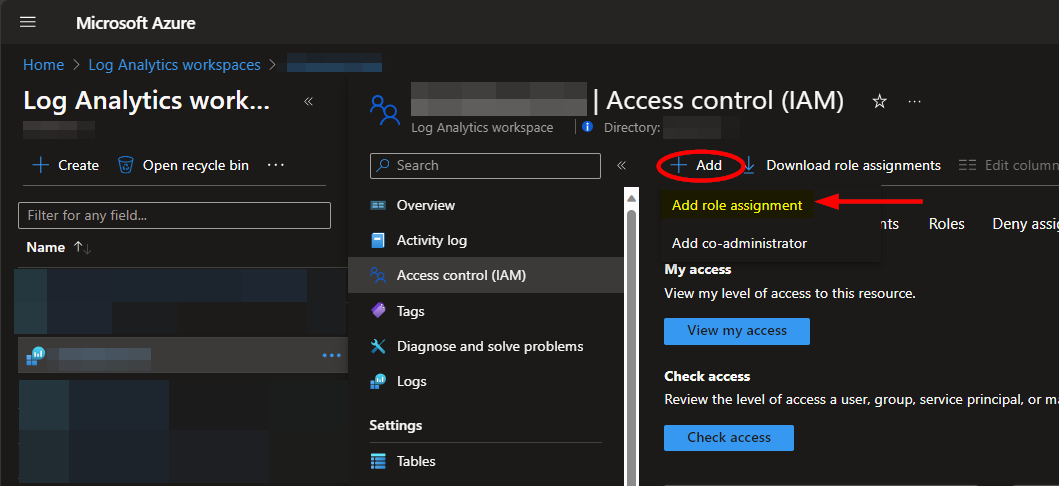This screenshot has height=486, width=1059.
Task: Go to Home breadcrumb
Action: tap(43, 65)
